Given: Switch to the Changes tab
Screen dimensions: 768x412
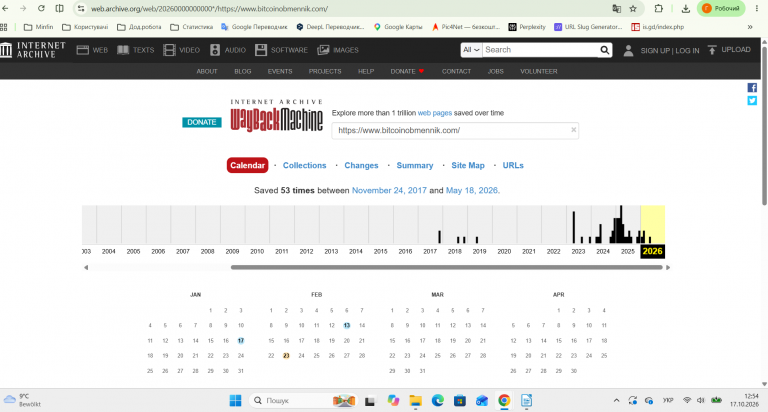Looking at the screenshot, I should [x=361, y=166].
